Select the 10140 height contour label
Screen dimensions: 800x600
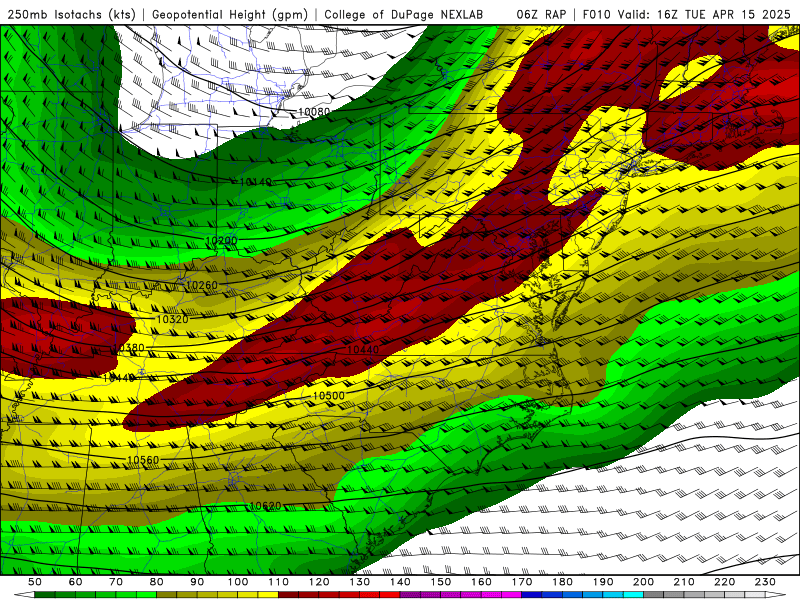pos(256,182)
